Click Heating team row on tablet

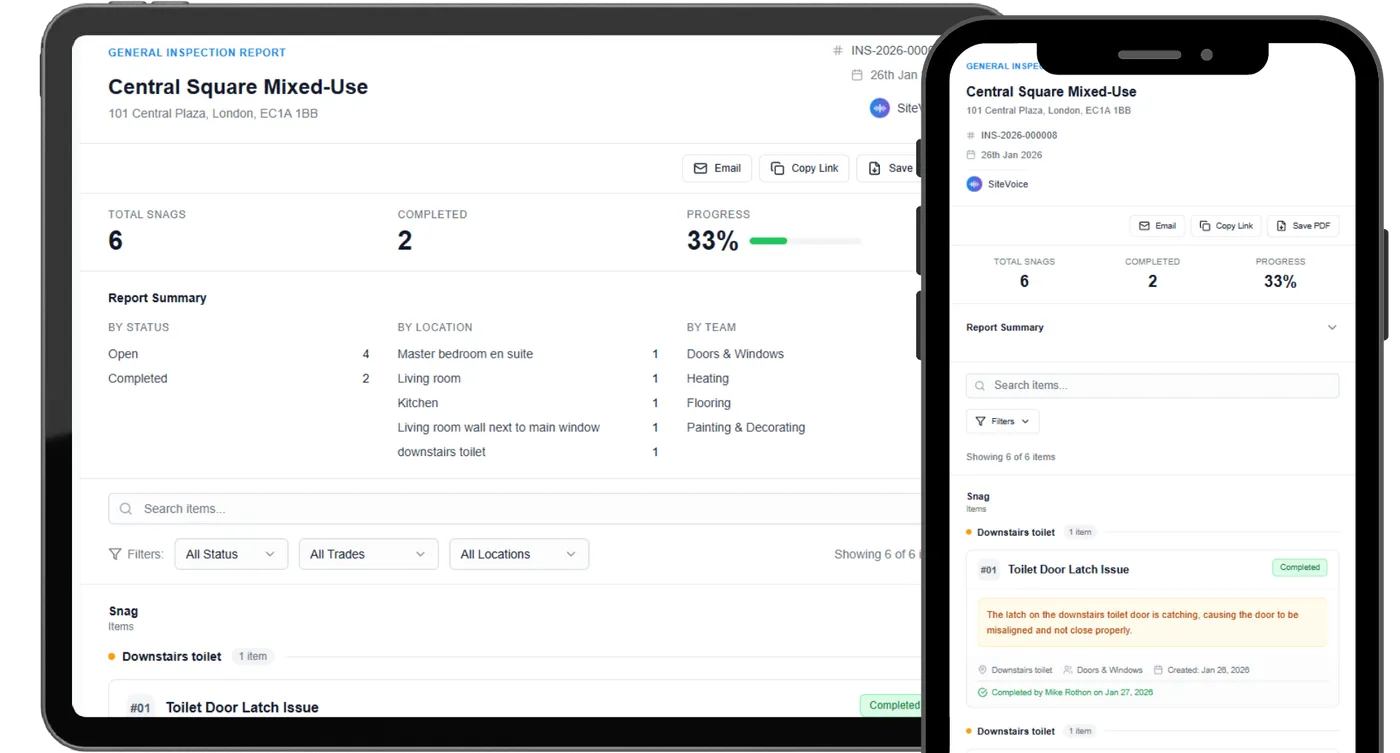(x=708, y=379)
